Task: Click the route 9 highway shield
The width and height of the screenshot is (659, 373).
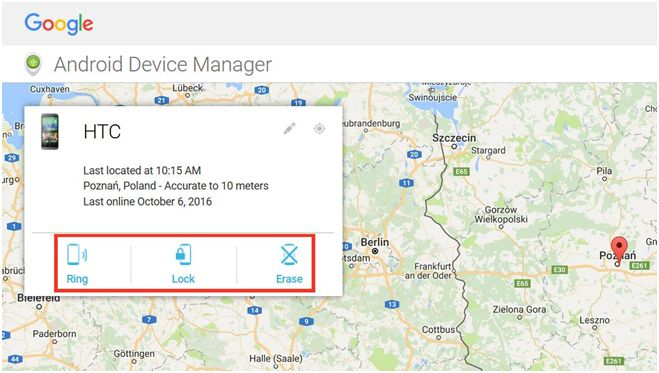Action: click(306, 321)
